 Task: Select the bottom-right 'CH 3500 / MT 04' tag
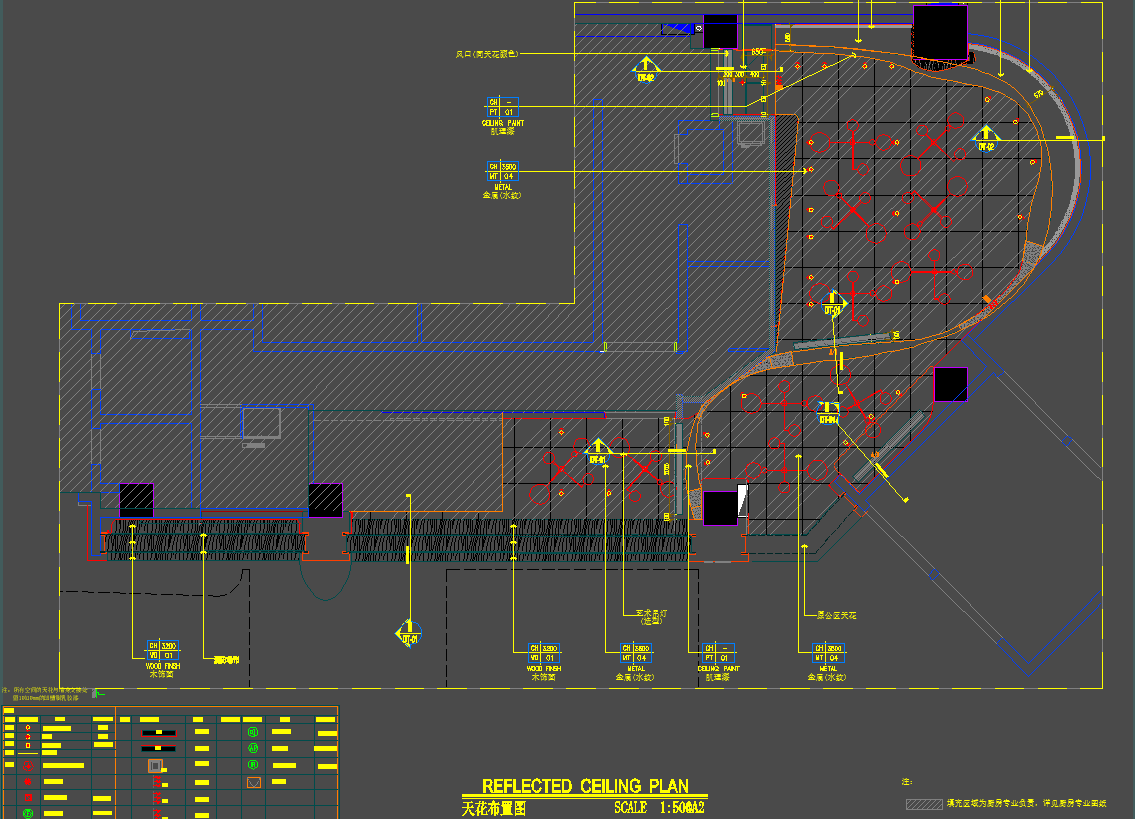click(828, 653)
